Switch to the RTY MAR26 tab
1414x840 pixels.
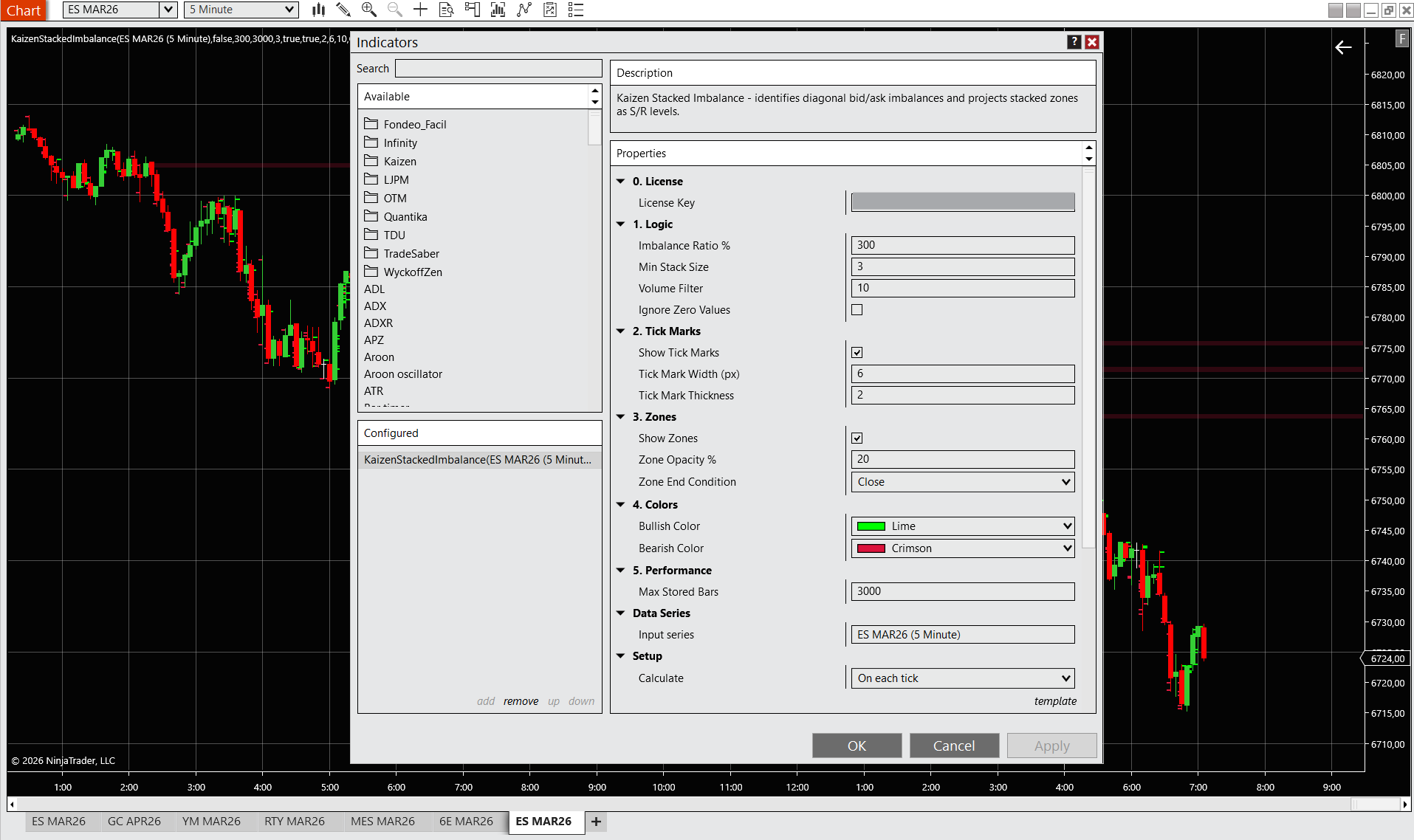294,822
